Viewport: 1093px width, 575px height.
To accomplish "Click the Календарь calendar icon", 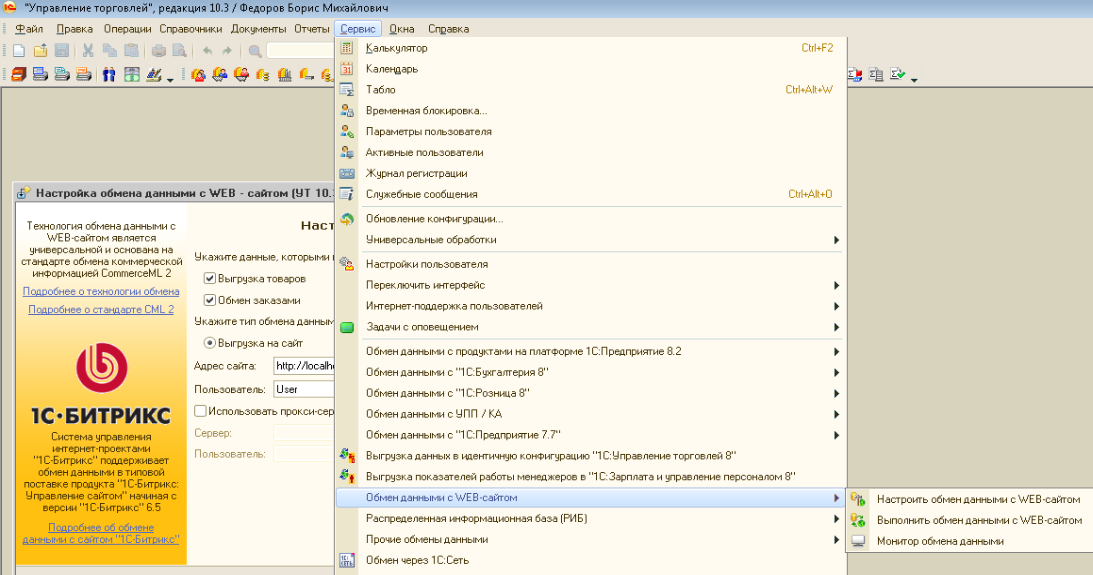I will [x=347, y=69].
